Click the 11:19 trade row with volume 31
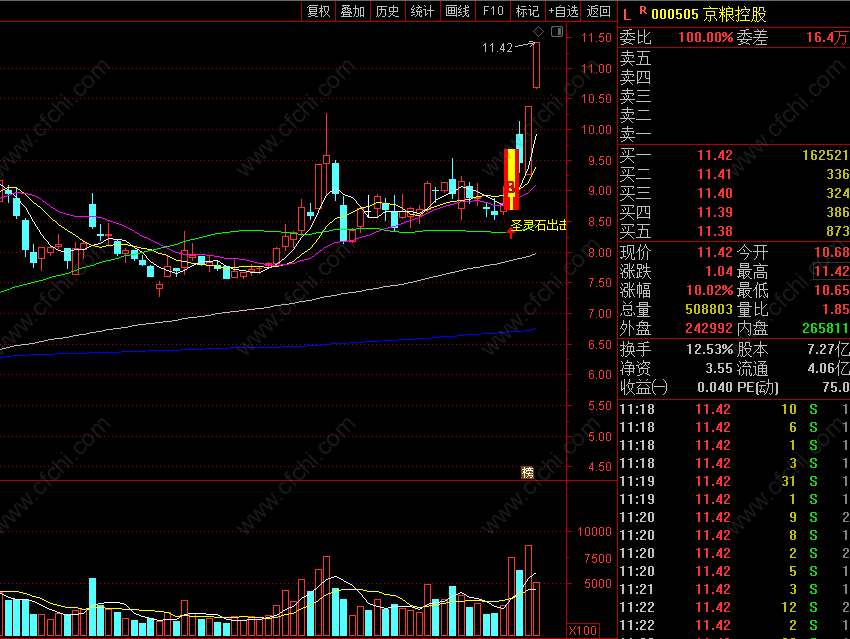This screenshot has height=639, width=850. 733,481
